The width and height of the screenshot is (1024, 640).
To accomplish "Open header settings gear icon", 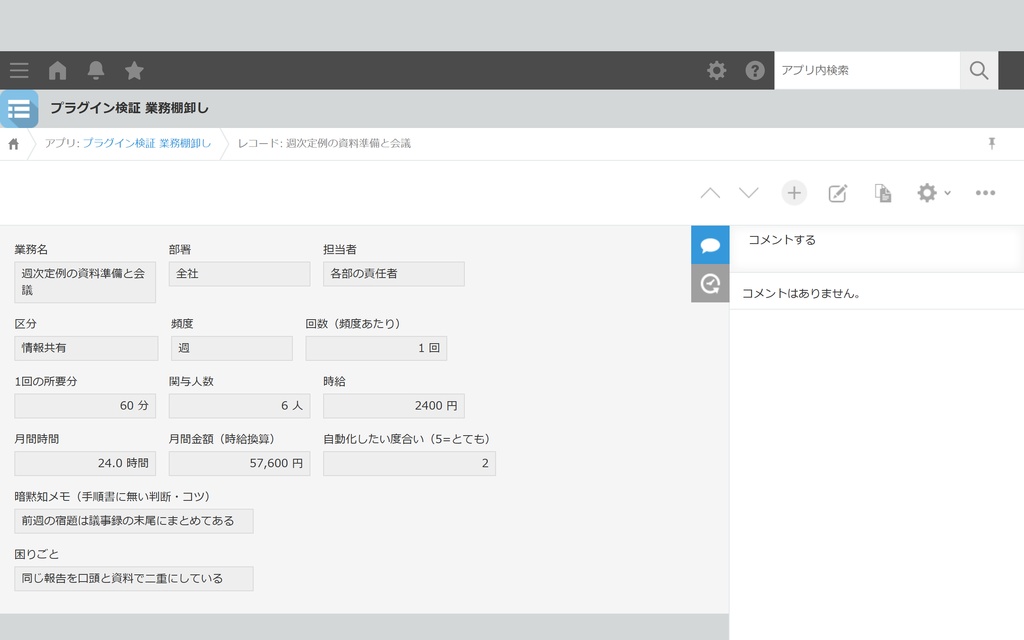I will tap(716, 71).
